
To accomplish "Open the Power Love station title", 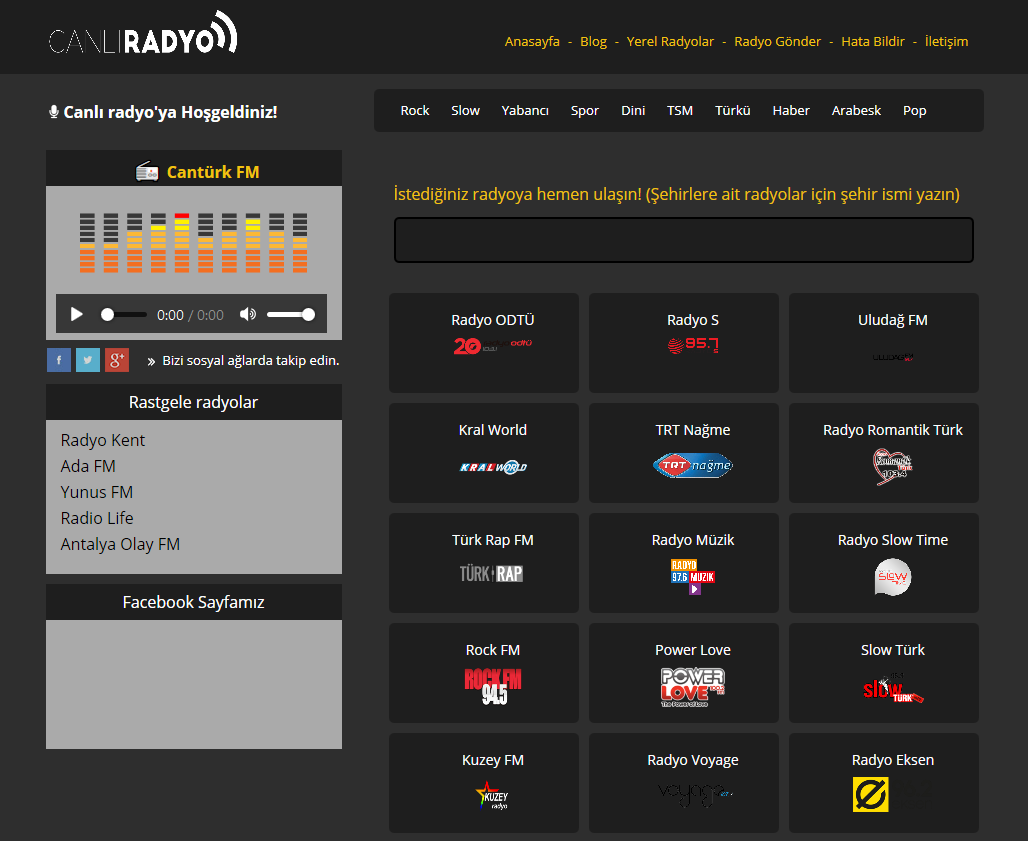I will click(693, 650).
